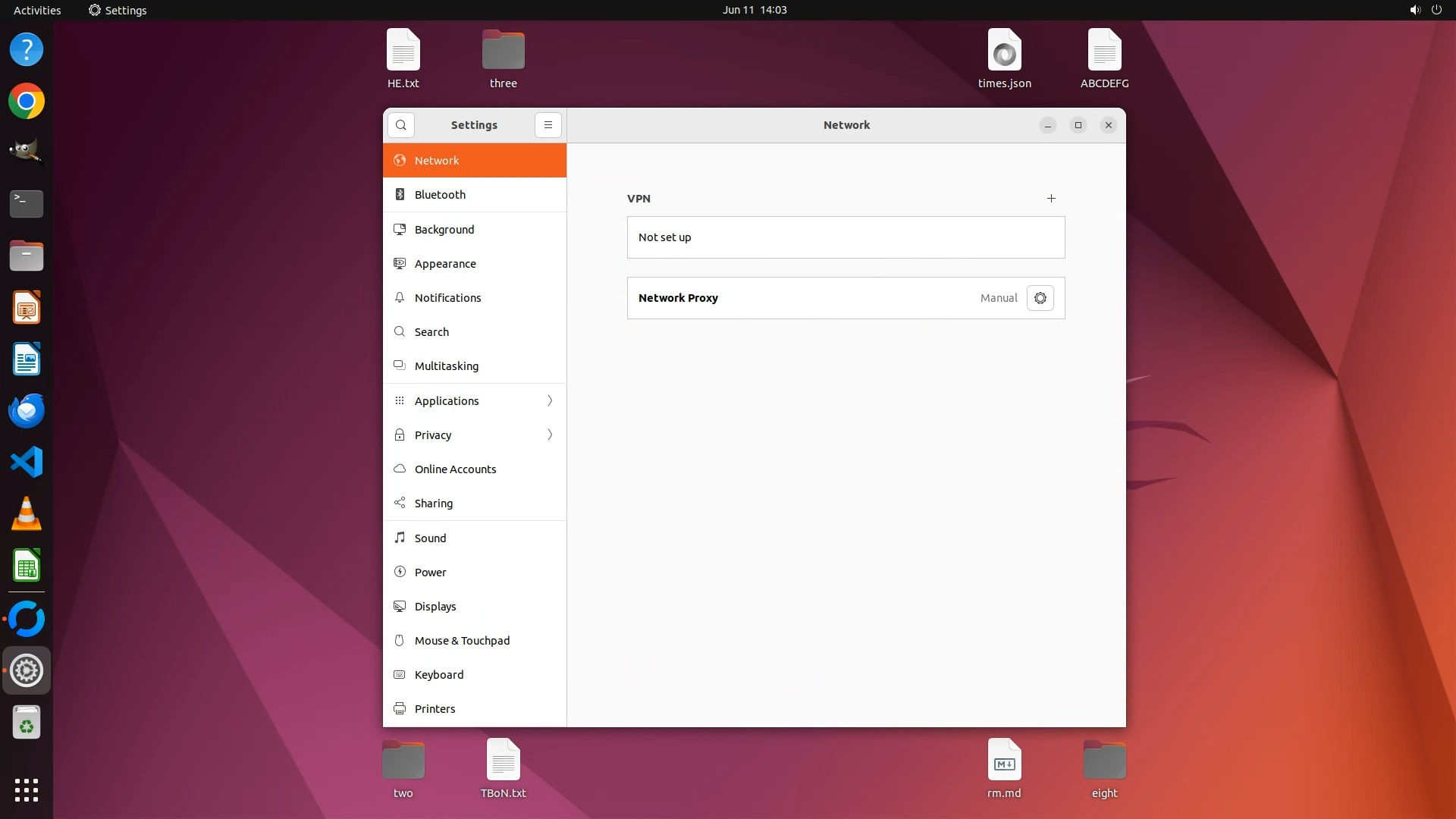Show all applications grid

pyautogui.click(x=27, y=789)
